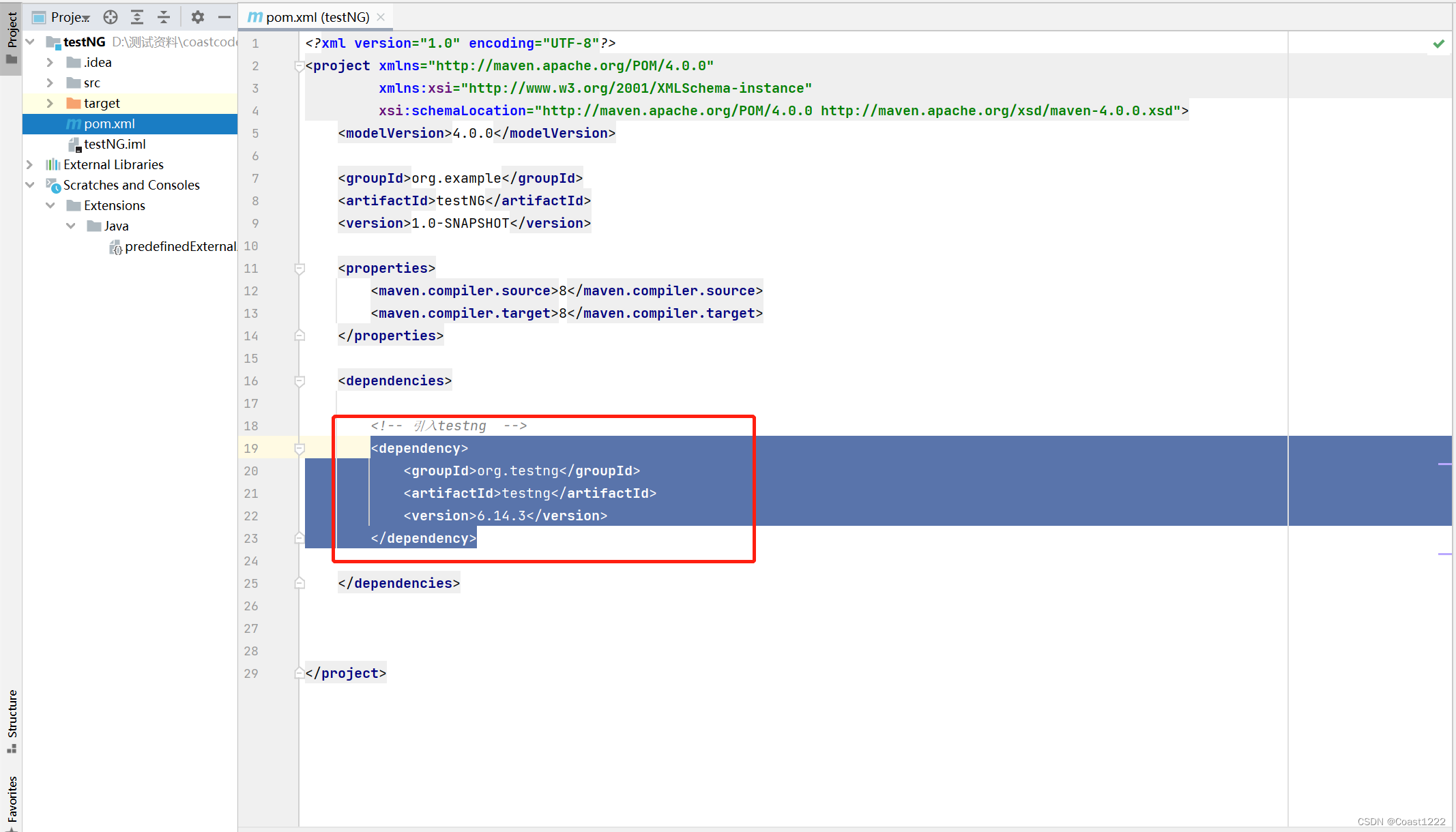Click the locate/select opened file icon
The width and height of the screenshot is (1456, 832).
[111, 17]
